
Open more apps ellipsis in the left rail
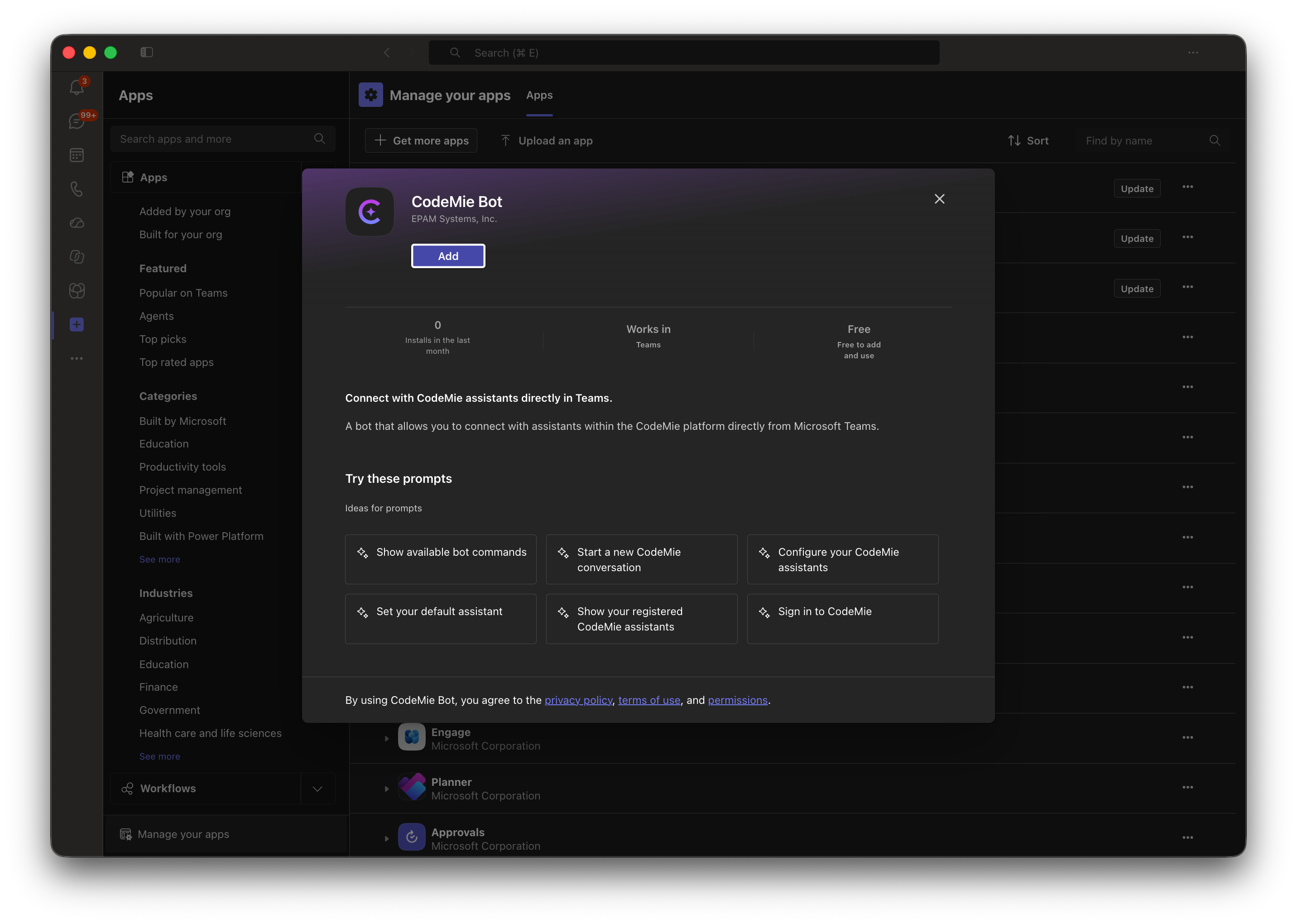pyautogui.click(x=77, y=358)
